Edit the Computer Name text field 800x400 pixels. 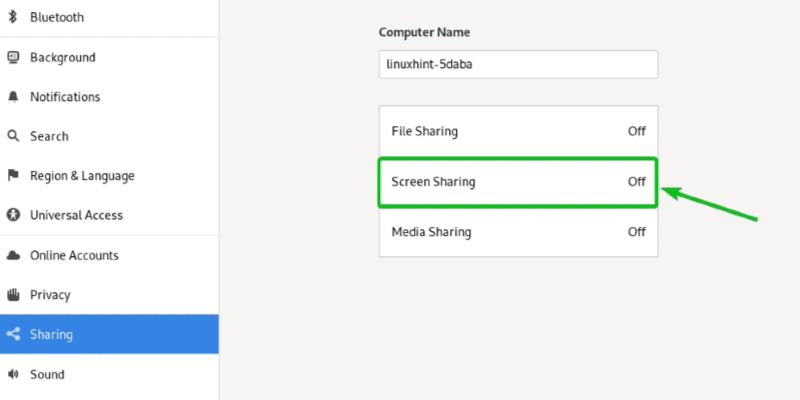[517, 64]
